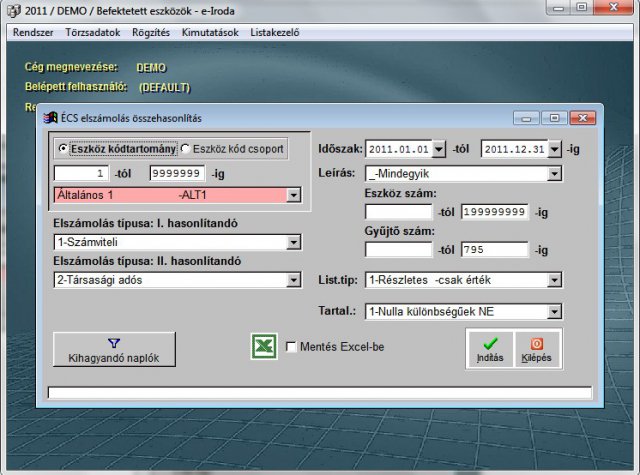Expand List.tip 1-Részletes dropdown
The height and width of the screenshot is (475, 640).
pyautogui.click(x=553, y=280)
